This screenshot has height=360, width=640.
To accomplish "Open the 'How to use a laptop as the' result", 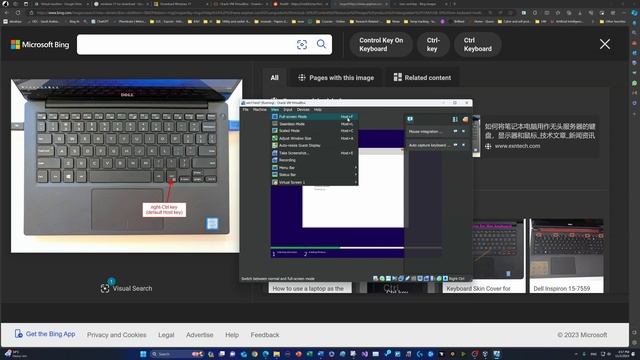I will 308,288.
